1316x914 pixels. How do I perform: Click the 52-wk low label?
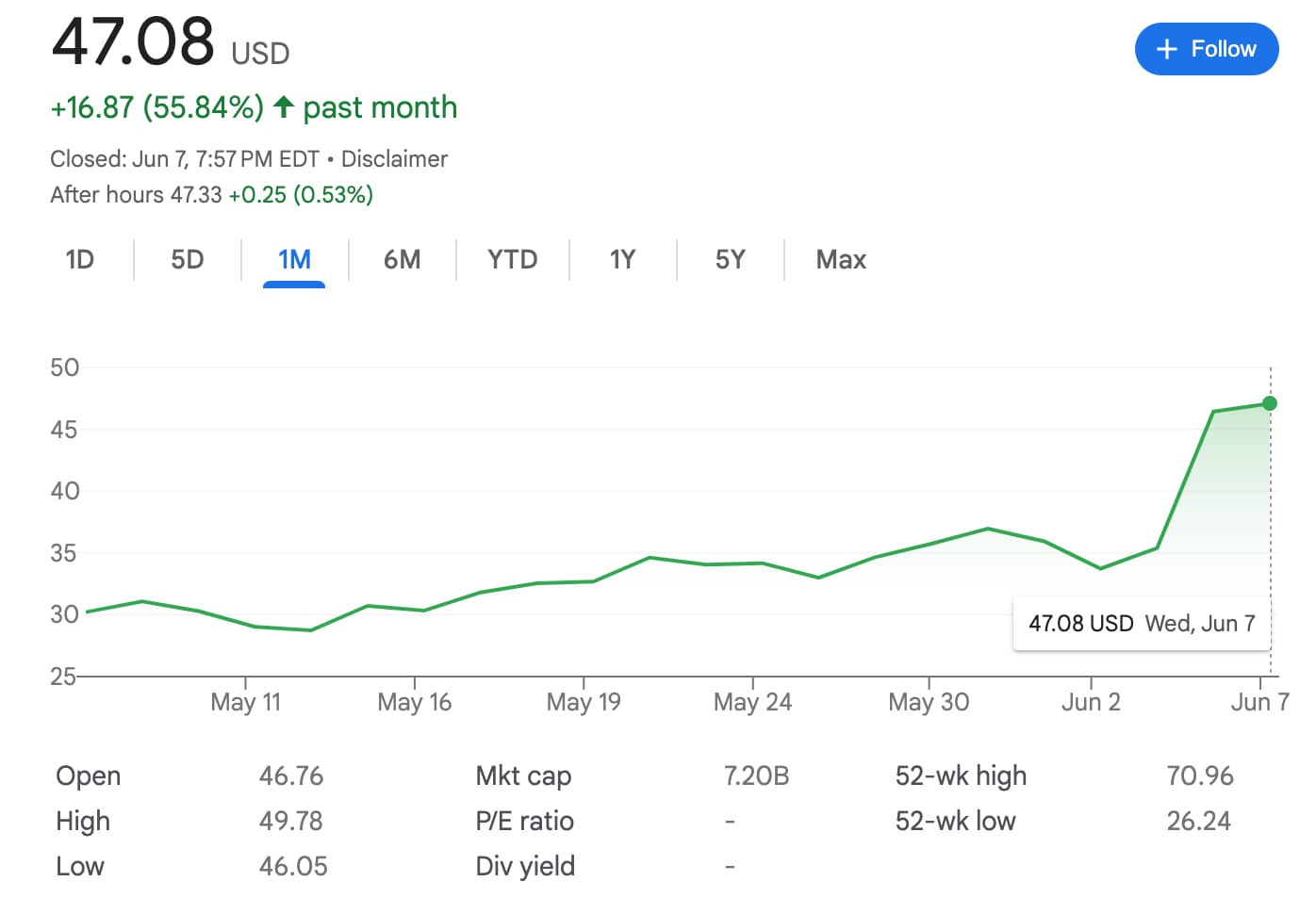pos(956,821)
